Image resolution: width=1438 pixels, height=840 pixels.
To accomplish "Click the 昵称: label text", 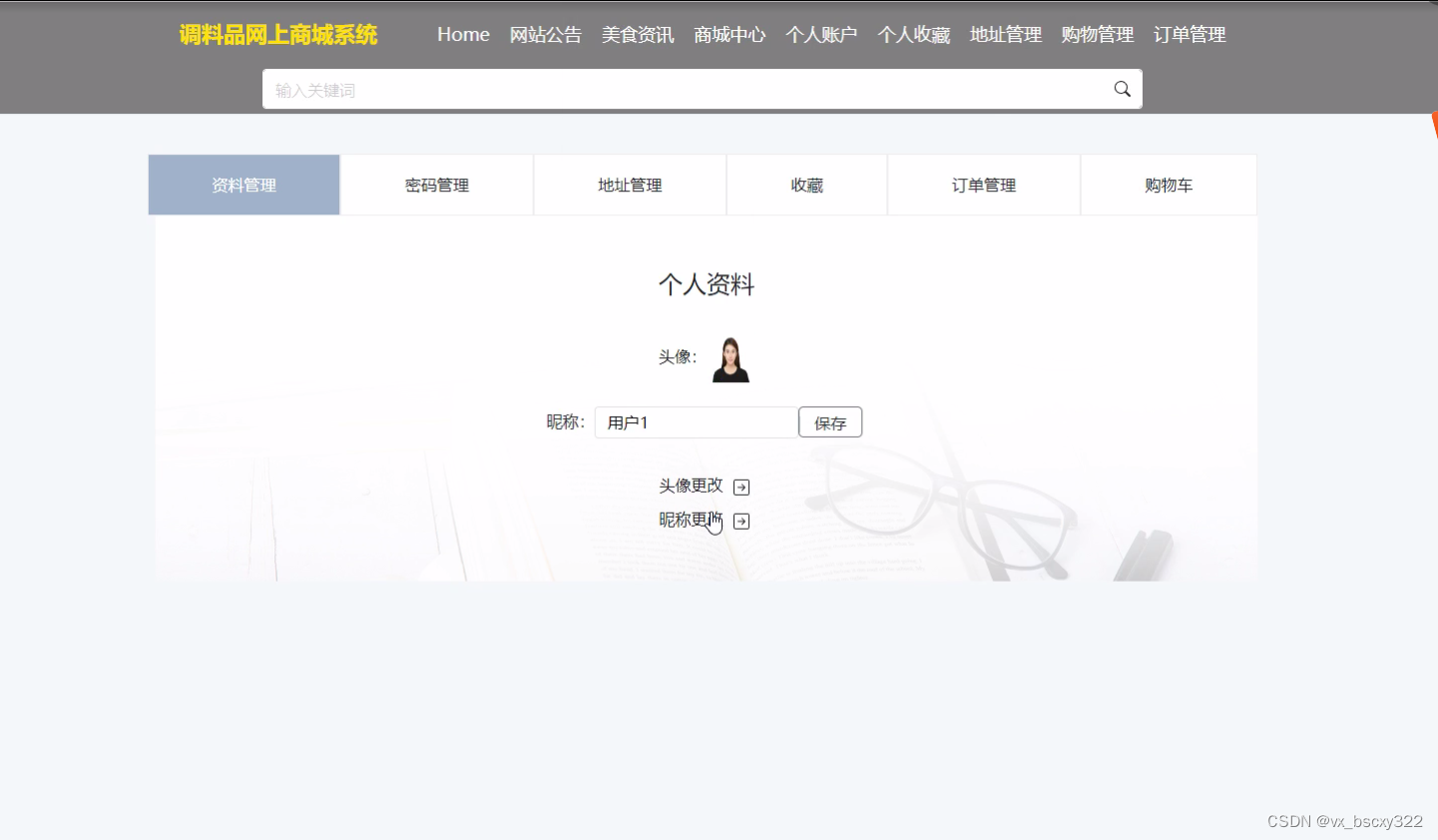I will pyautogui.click(x=566, y=422).
